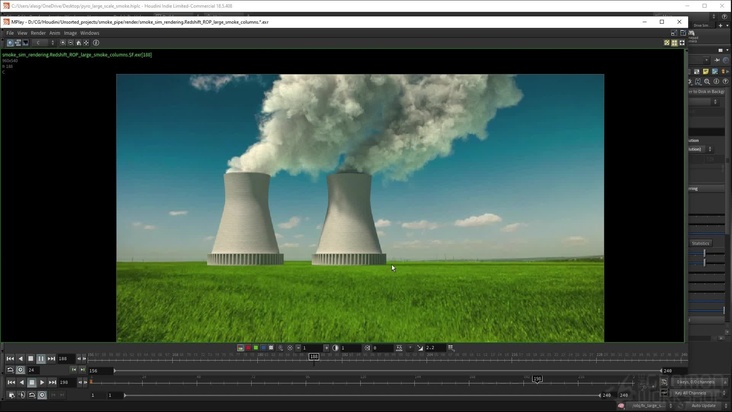Click the single viewport layout icon, top right
The width and height of the screenshot is (732, 412).
pyautogui.click(x=667, y=43)
